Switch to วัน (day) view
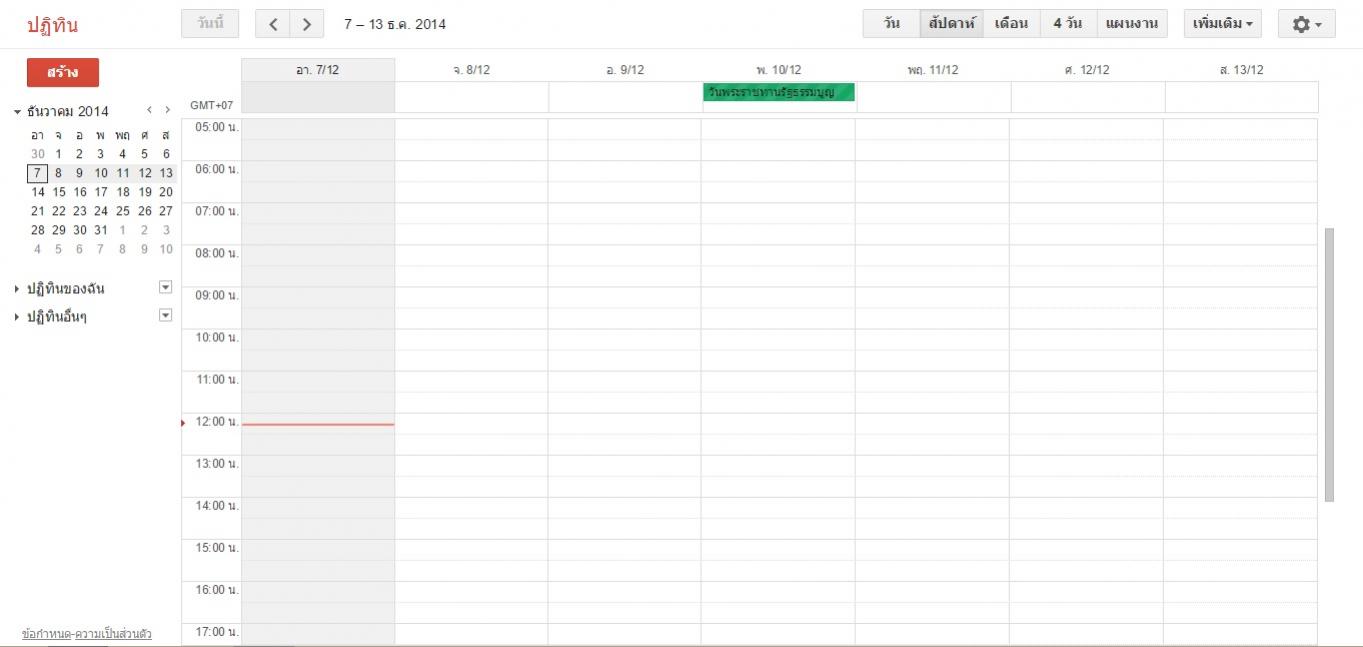This screenshot has height=647, width=1363. click(891, 24)
